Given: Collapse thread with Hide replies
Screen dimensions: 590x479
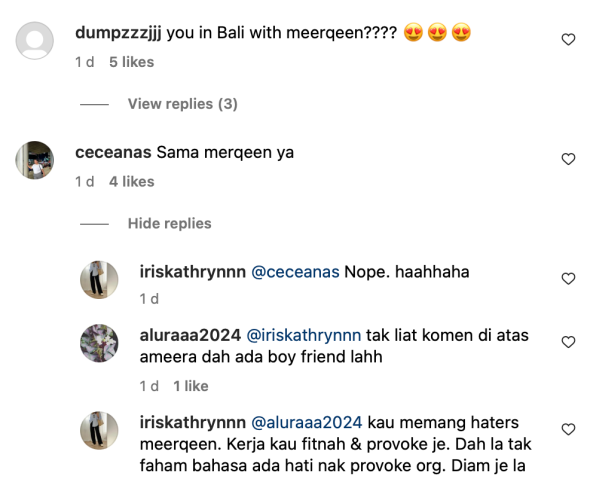Looking at the screenshot, I should (x=170, y=224).
